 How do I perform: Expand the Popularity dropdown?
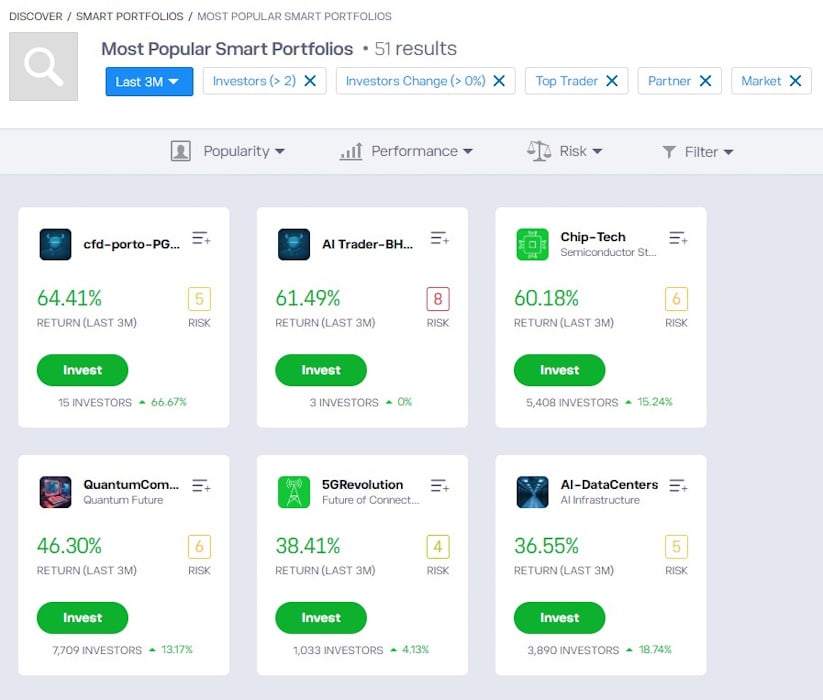(x=244, y=151)
